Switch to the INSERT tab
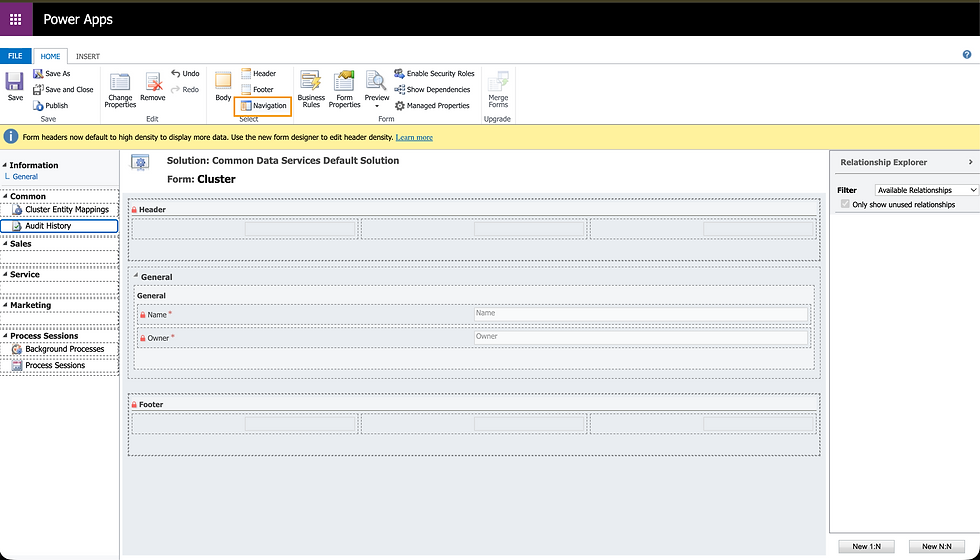 click(x=88, y=56)
